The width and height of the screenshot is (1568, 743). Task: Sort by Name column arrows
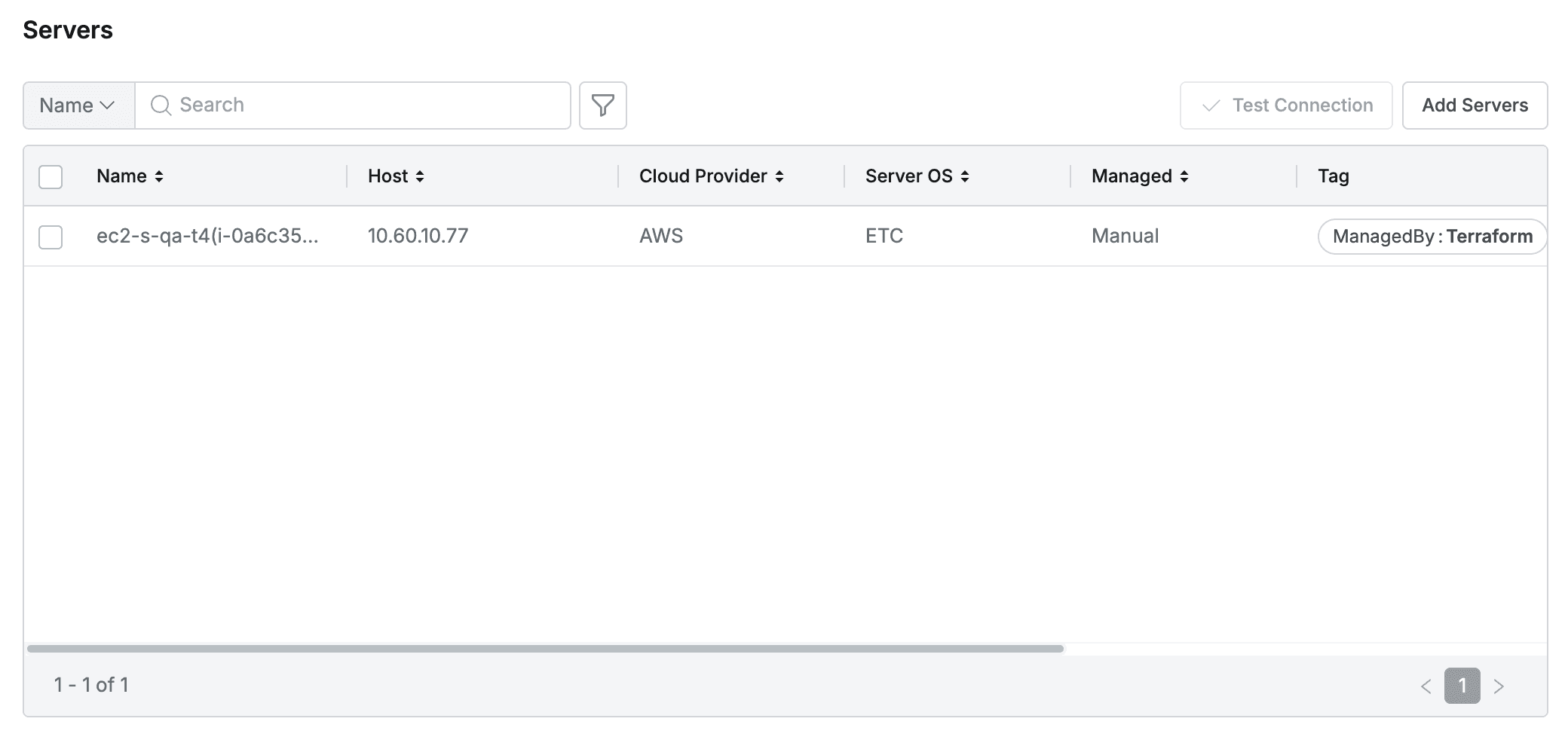pos(159,176)
